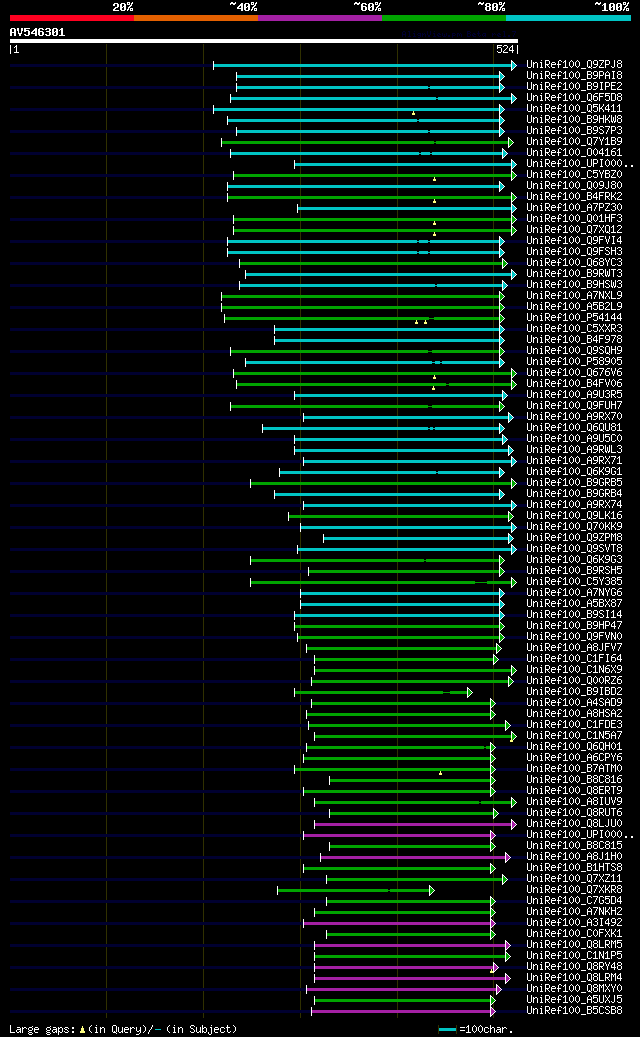Select hit label UniRef100_A7PZ30
The image size is (640, 1037).
(574, 208)
